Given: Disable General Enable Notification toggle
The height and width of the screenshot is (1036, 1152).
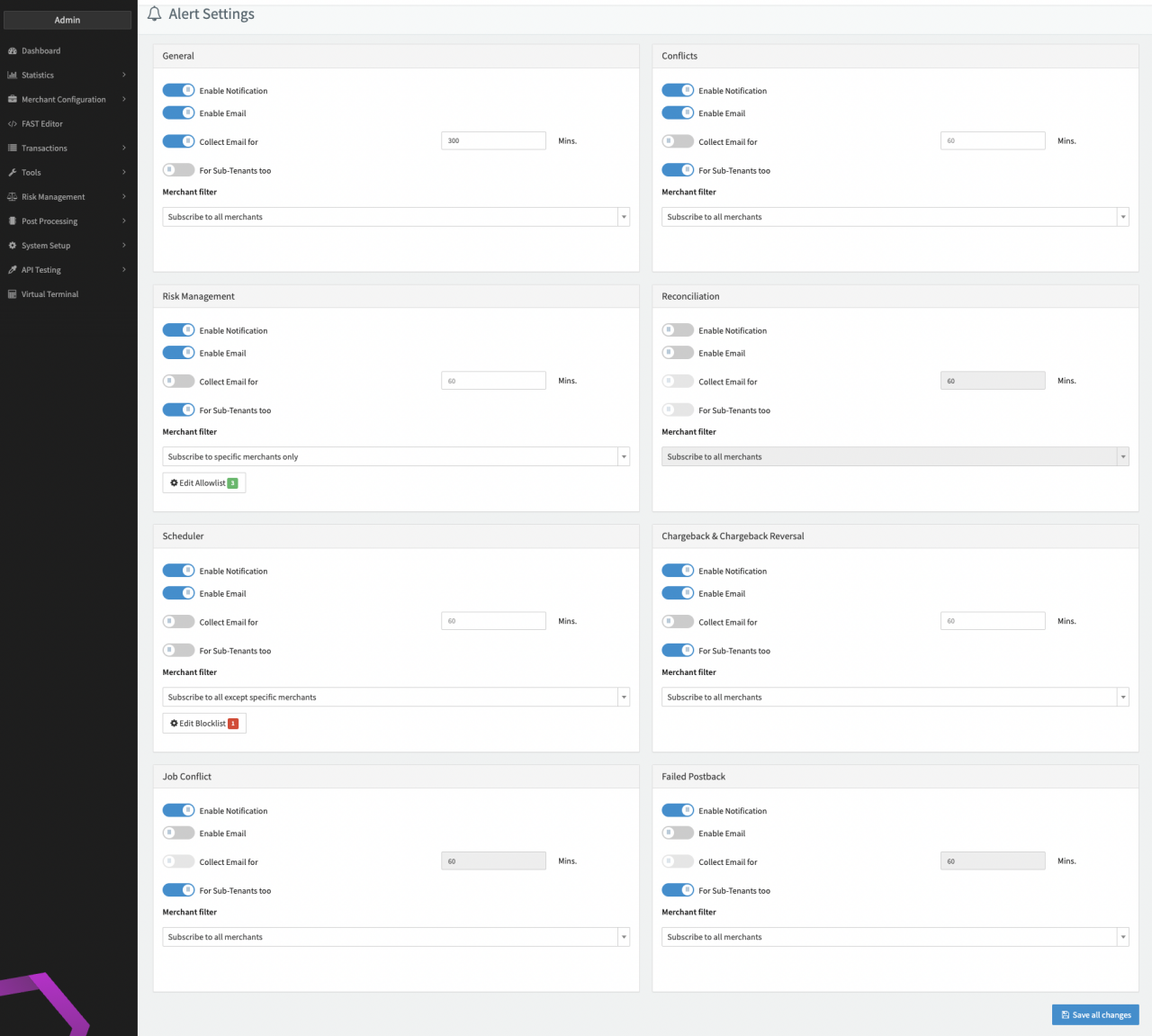Looking at the screenshot, I should tap(178, 91).
